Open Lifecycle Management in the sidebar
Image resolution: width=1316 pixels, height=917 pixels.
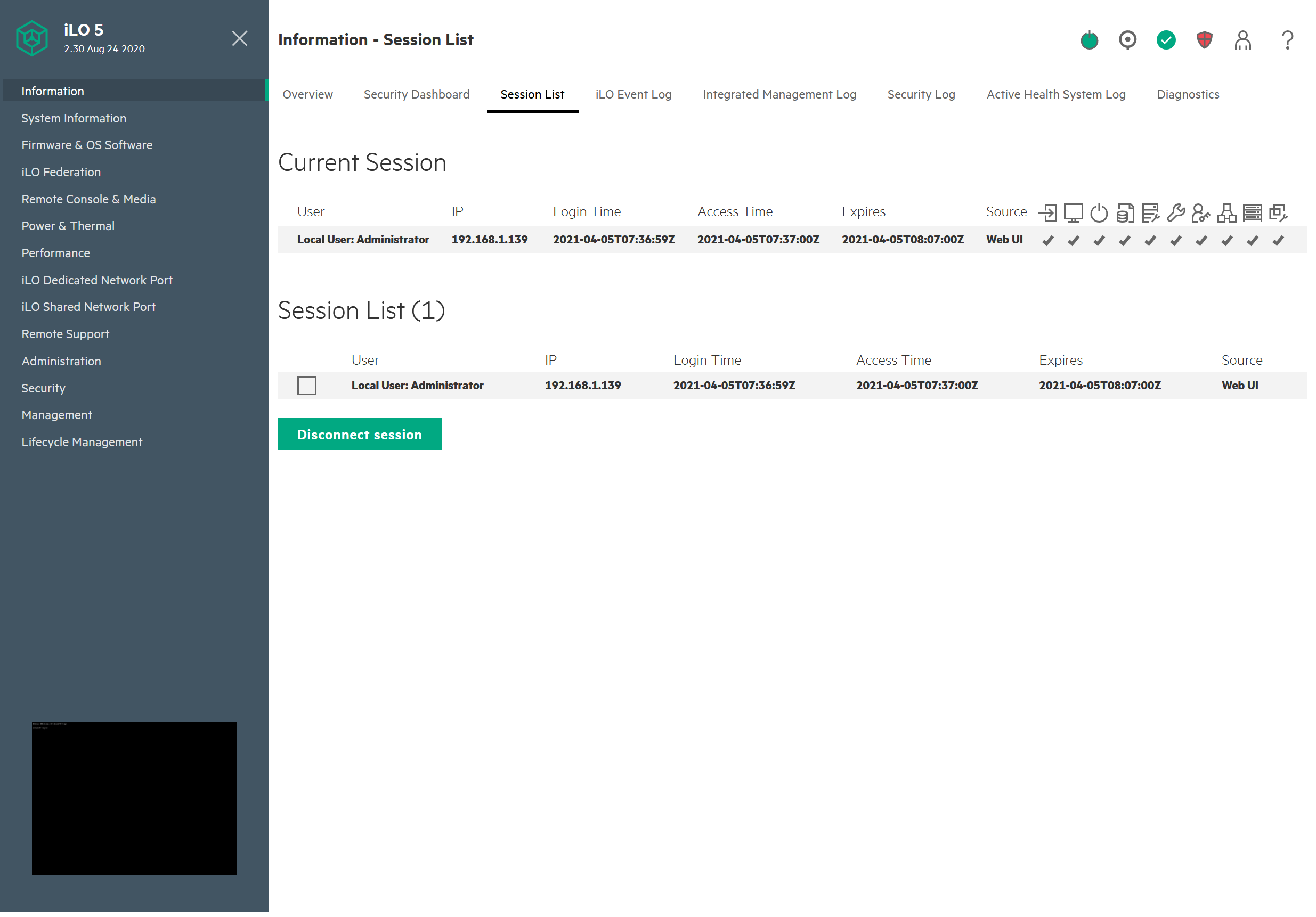pos(82,442)
